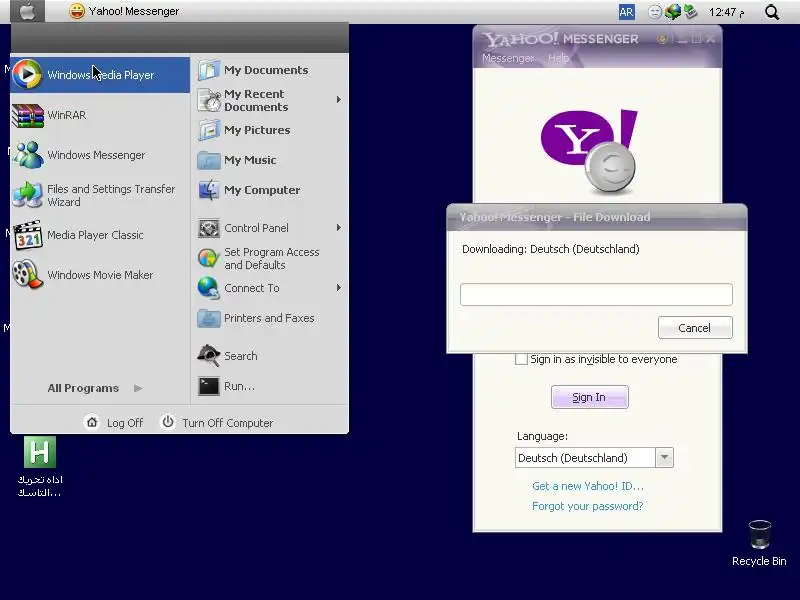Screen dimensions: 800x600
Task: Click the Connect To menu entry
Action: 269,288
